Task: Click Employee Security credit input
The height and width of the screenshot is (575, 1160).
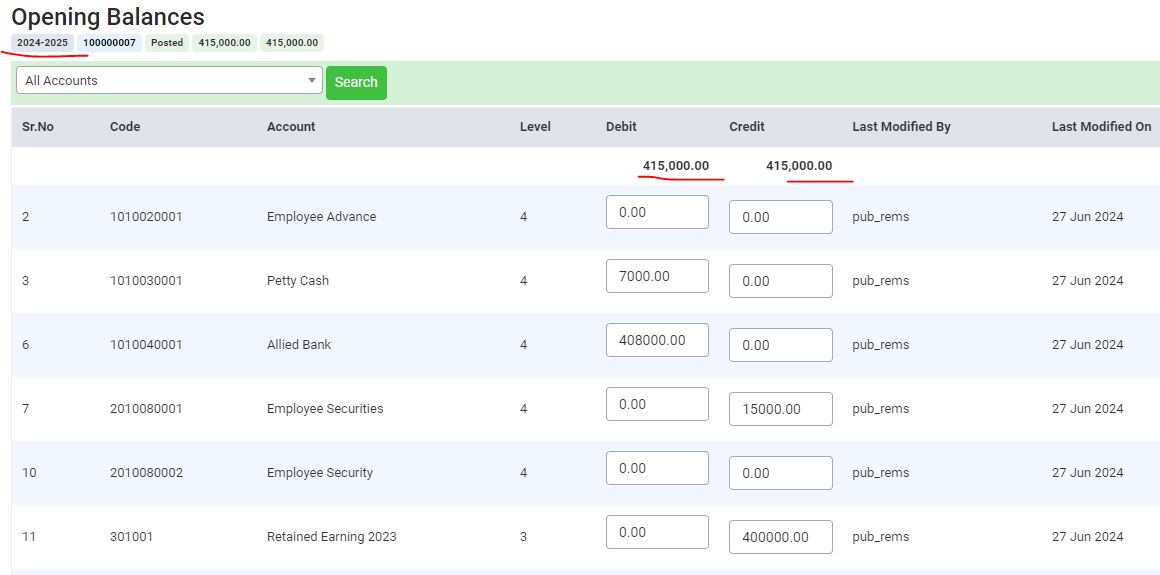Action: pyautogui.click(x=780, y=473)
